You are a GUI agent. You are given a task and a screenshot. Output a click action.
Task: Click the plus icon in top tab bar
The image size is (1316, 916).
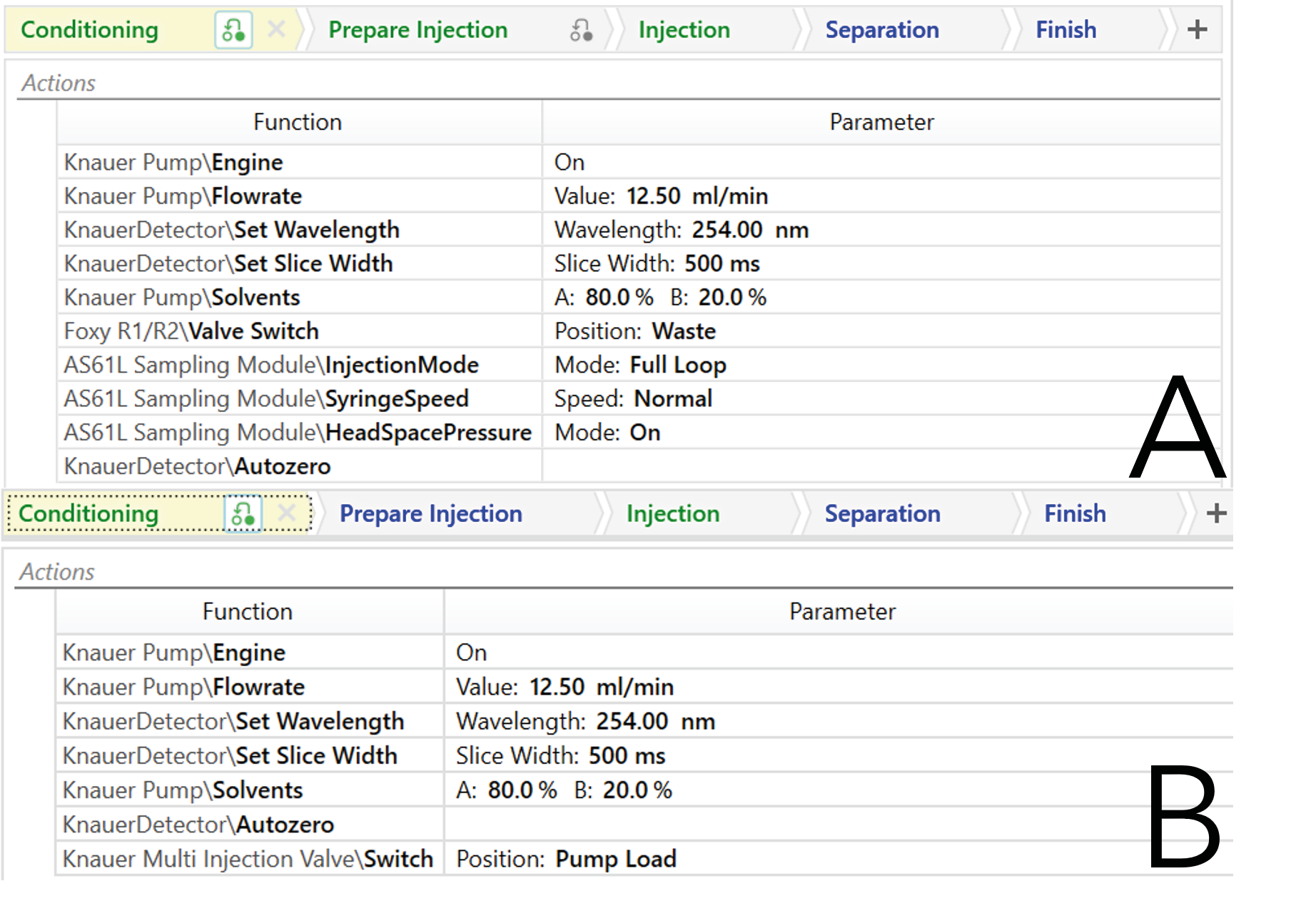(x=1197, y=30)
